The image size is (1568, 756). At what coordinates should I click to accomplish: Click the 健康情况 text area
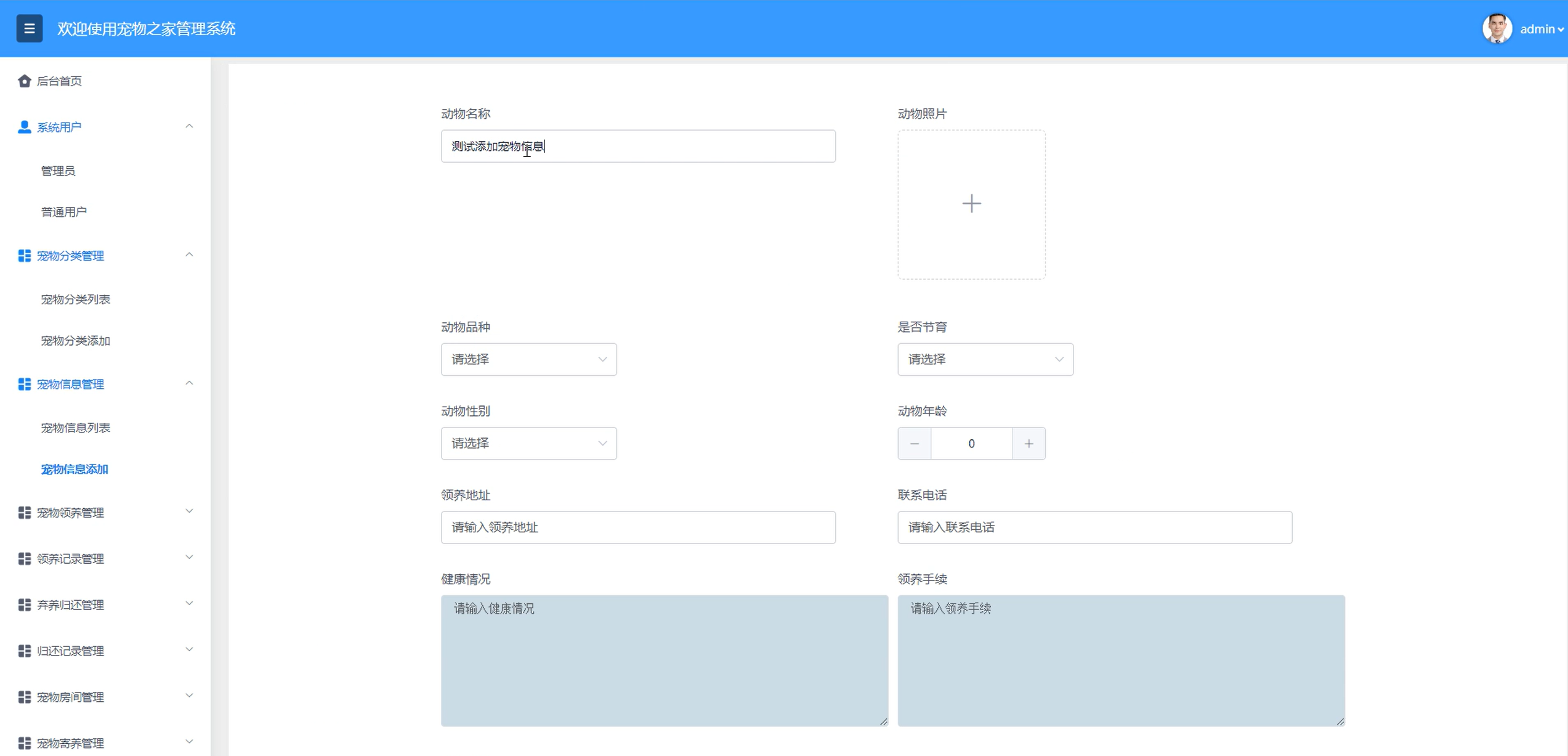coord(664,660)
